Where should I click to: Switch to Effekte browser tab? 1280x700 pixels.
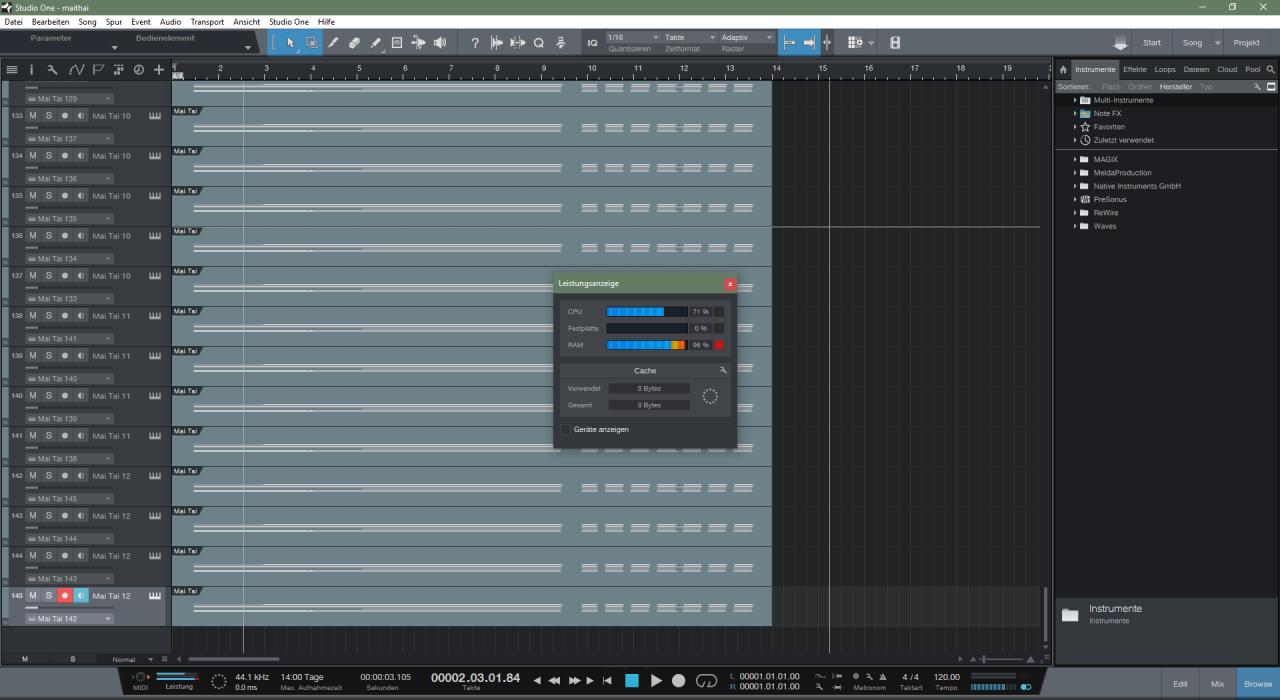pos(1135,70)
